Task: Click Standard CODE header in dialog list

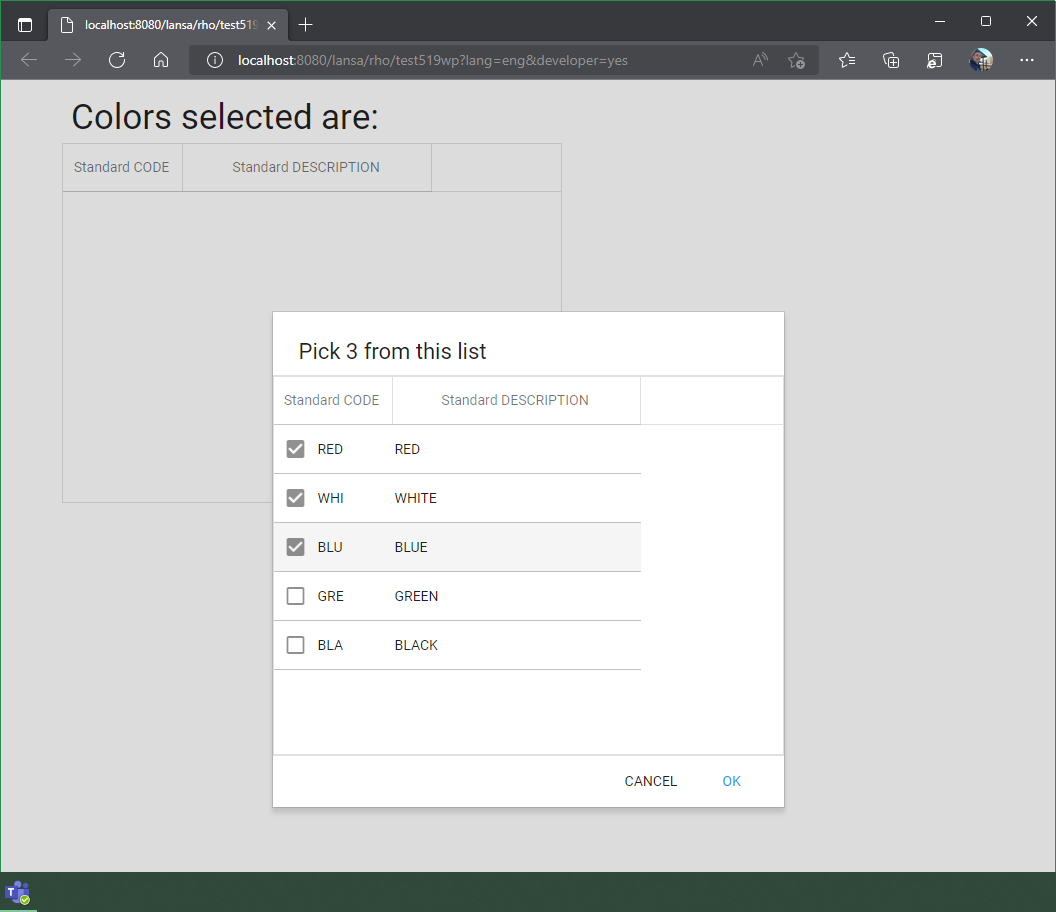Action: click(331, 400)
